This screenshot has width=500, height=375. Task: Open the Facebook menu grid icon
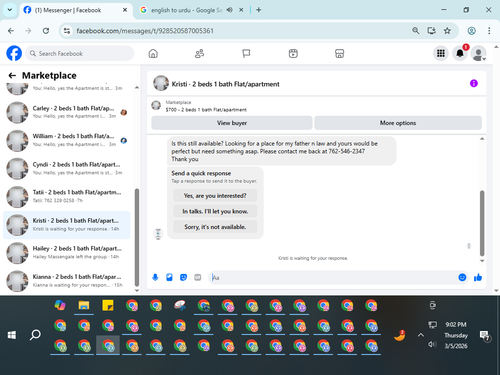pyautogui.click(x=441, y=53)
